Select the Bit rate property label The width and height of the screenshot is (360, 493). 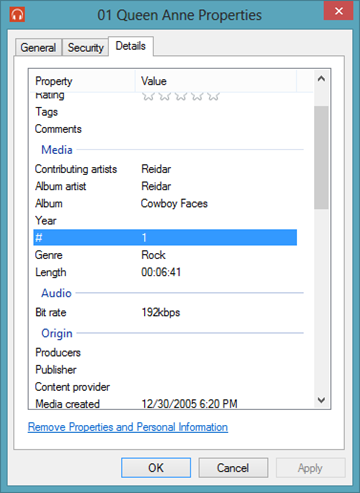(x=51, y=312)
